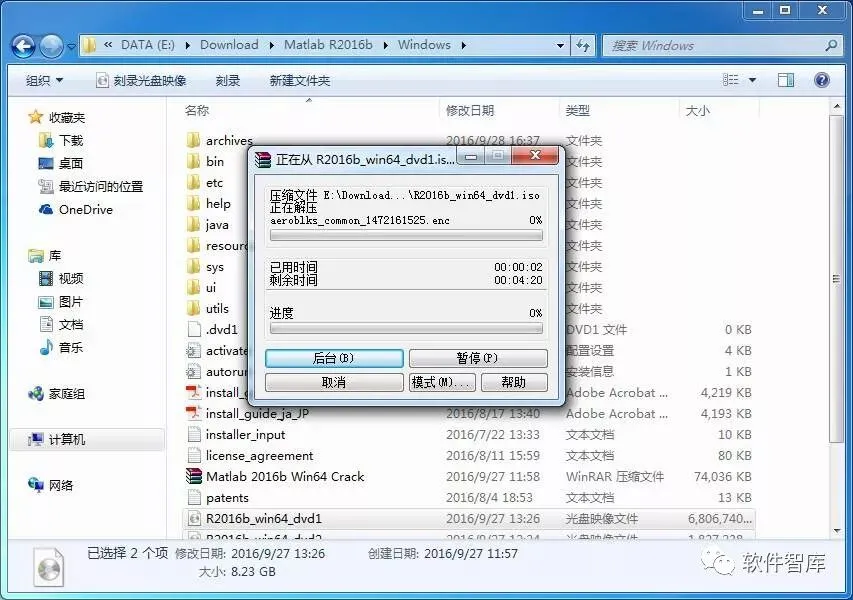Click 取消 button in WinRAR dialog
The width and height of the screenshot is (853, 600).
click(x=334, y=382)
